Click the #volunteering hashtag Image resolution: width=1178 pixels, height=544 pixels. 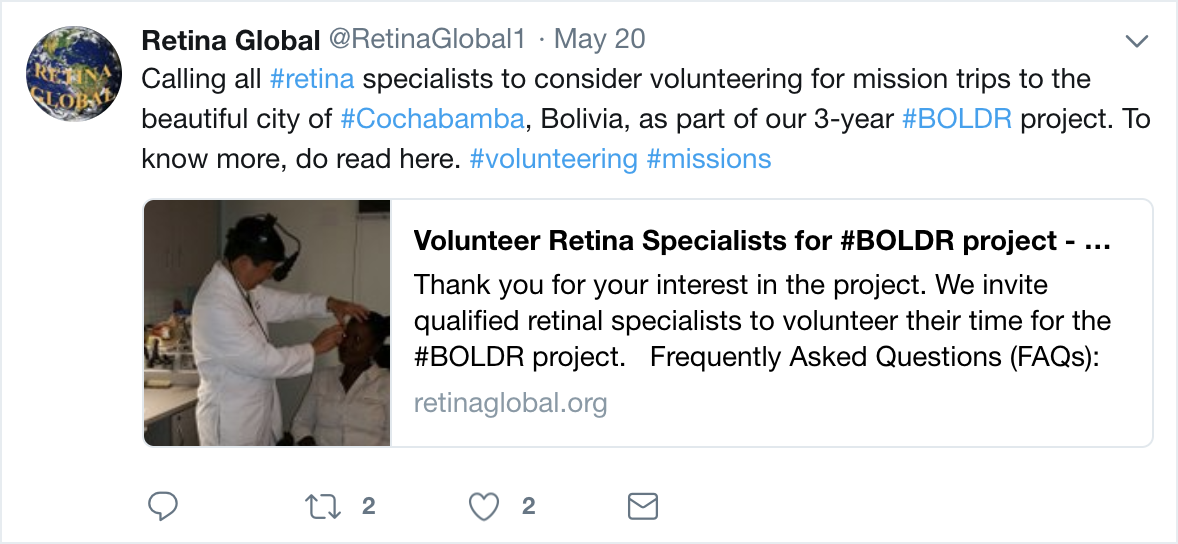pos(553,159)
